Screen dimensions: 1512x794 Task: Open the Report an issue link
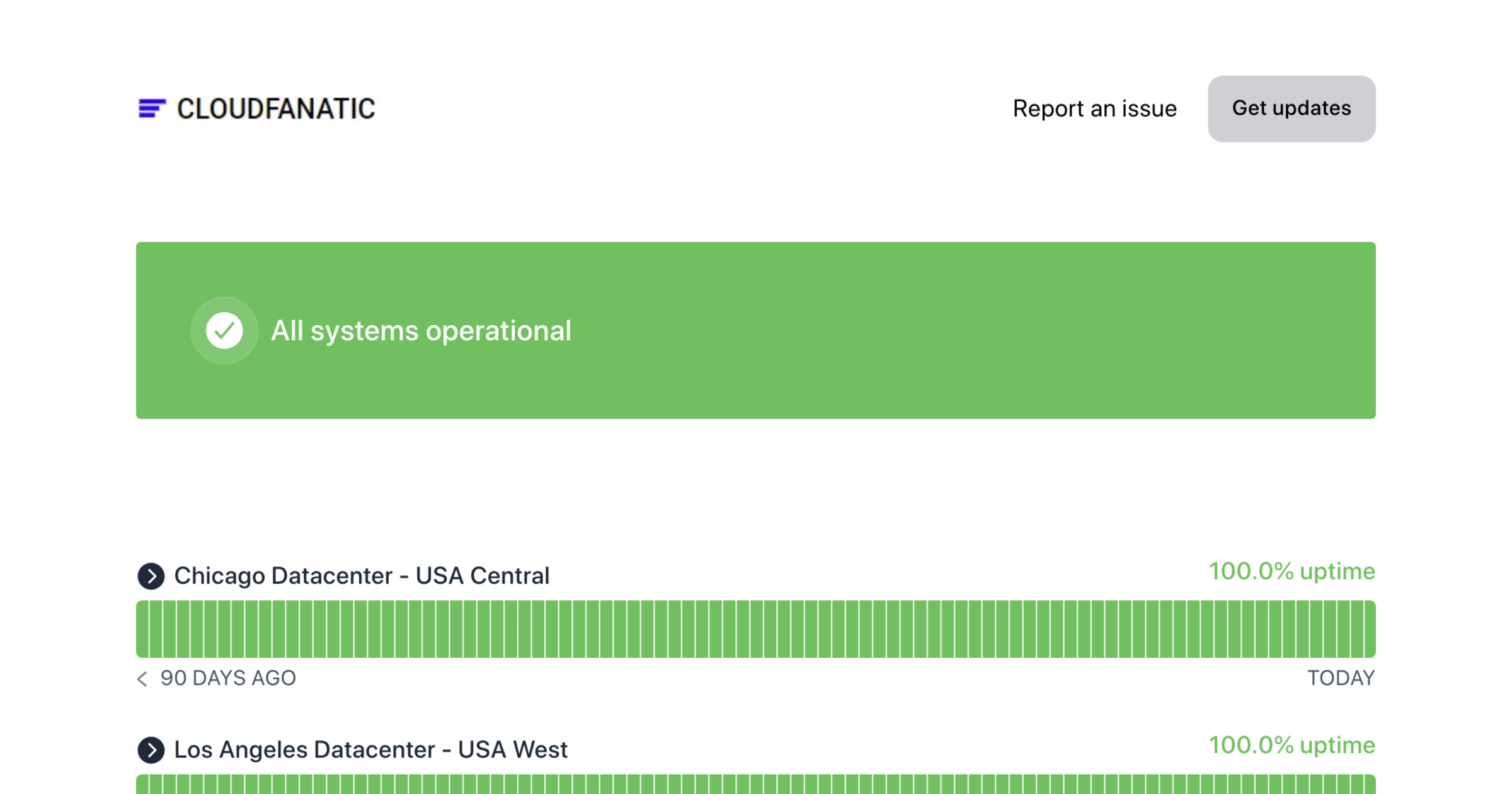tap(1094, 108)
